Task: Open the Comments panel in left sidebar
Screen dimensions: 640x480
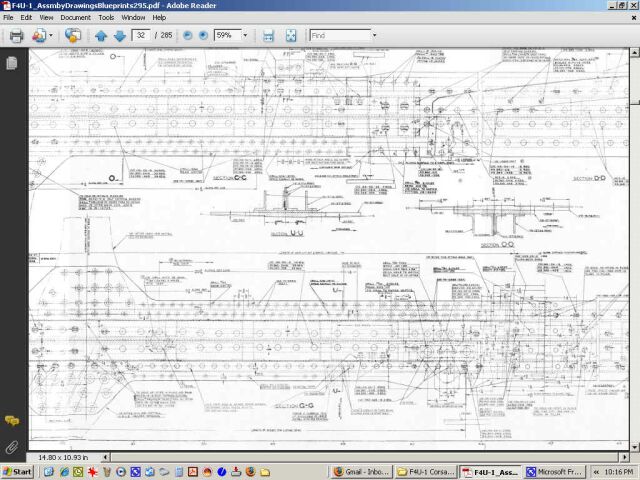Action: pos(12,421)
